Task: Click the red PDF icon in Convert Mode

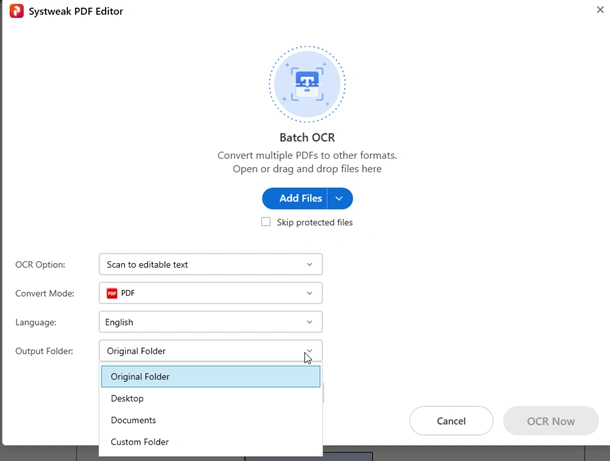Action: point(112,293)
